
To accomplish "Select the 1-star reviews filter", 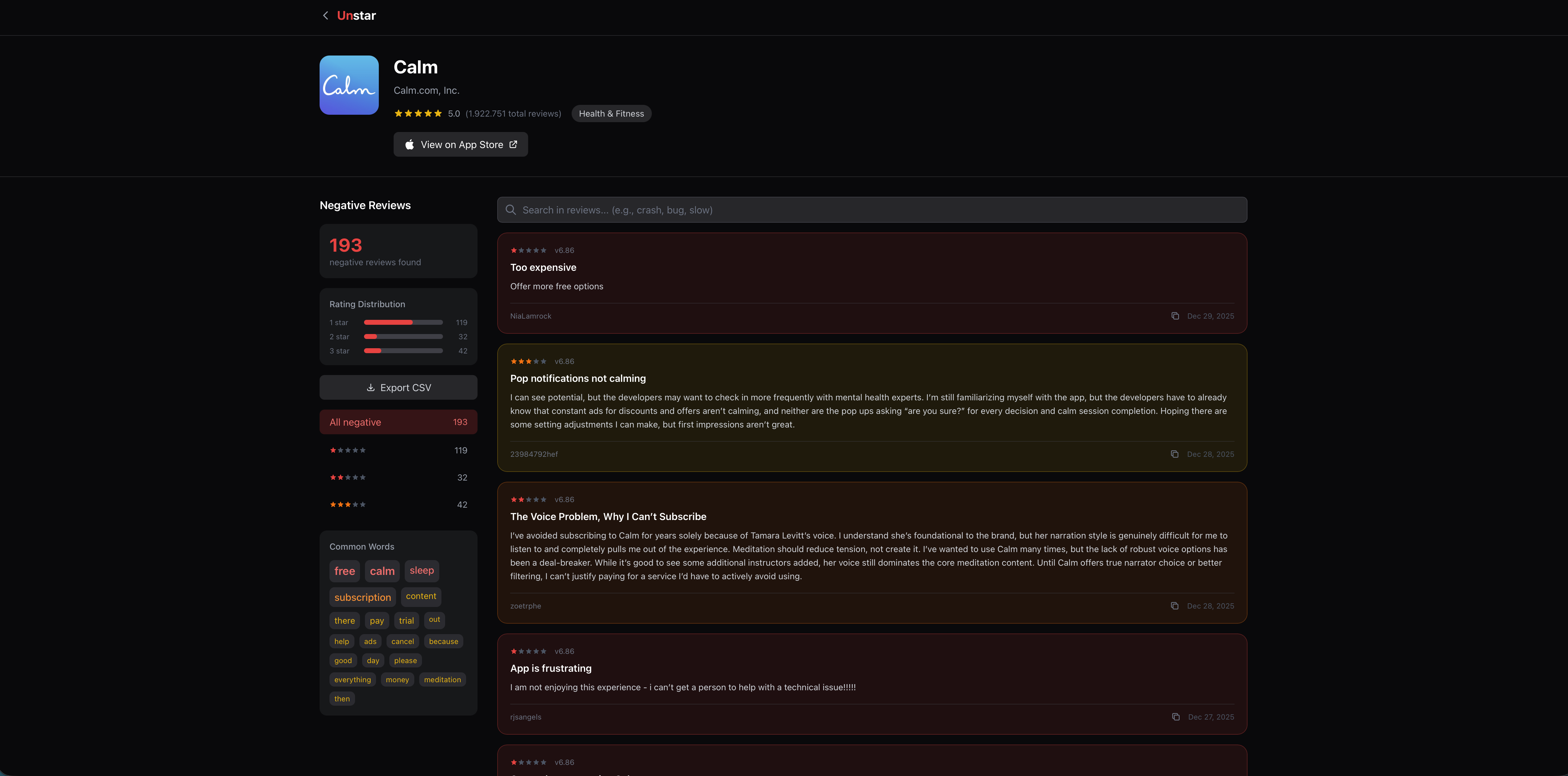I will point(398,450).
